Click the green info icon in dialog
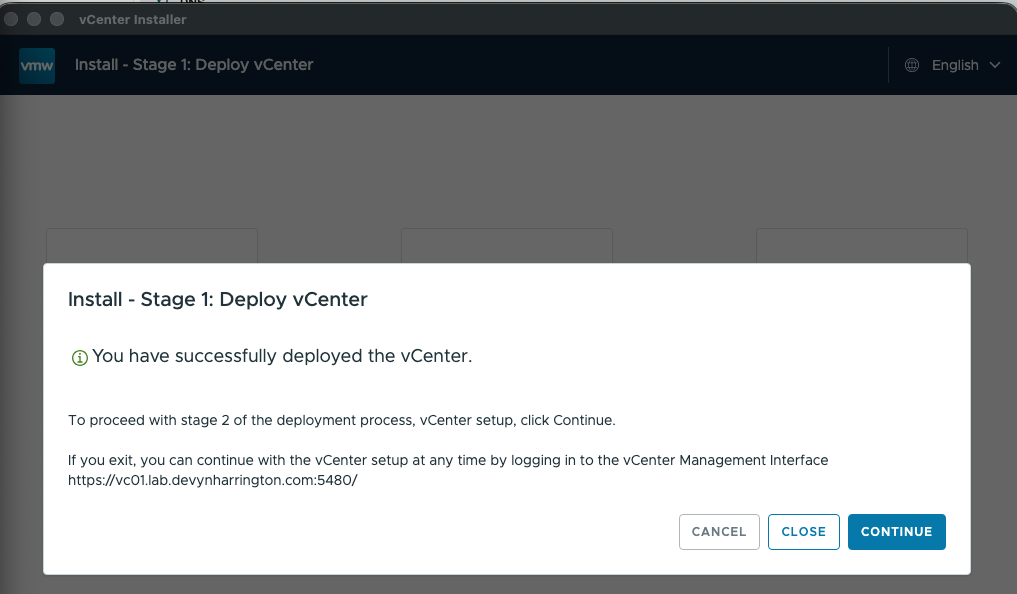The image size is (1017, 594). 79,357
